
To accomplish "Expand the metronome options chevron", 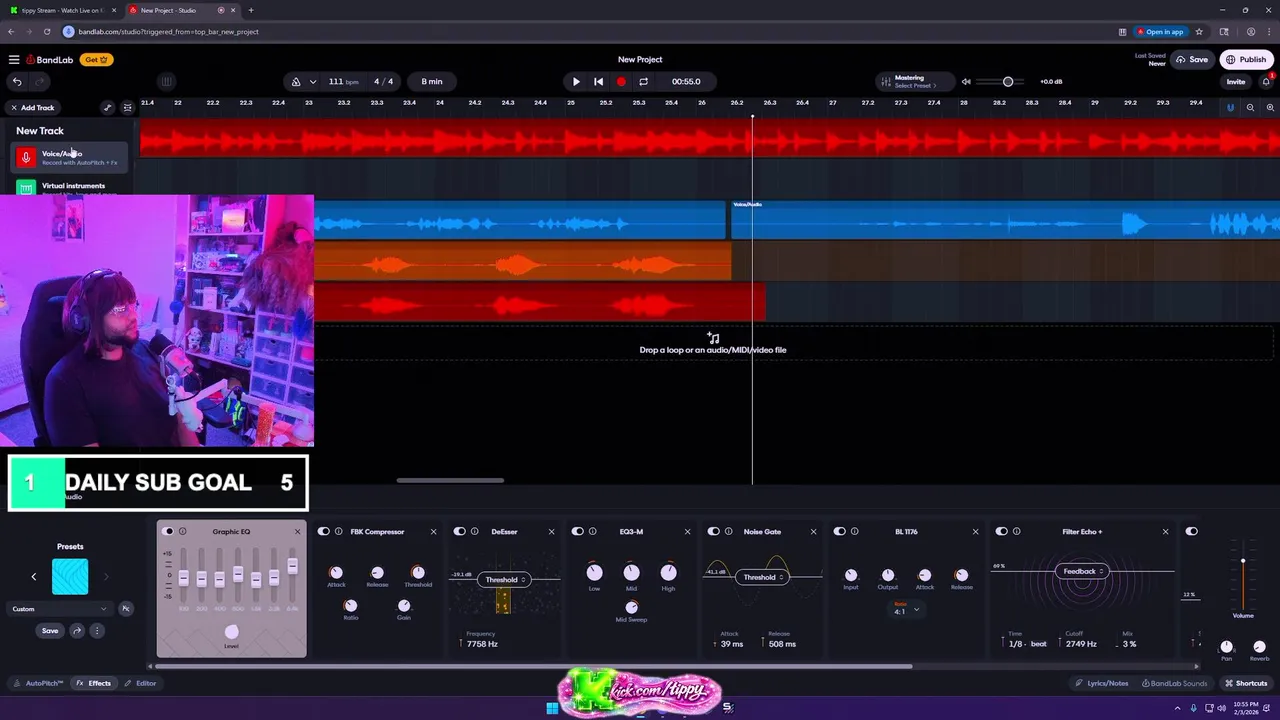I will coord(313,82).
